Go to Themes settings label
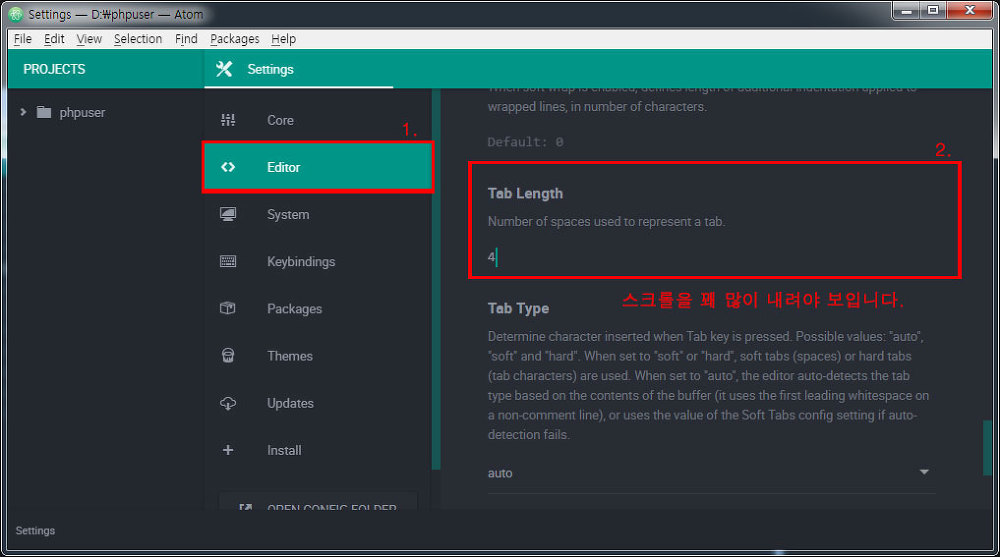This screenshot has height=557, width=1000. 290,356
